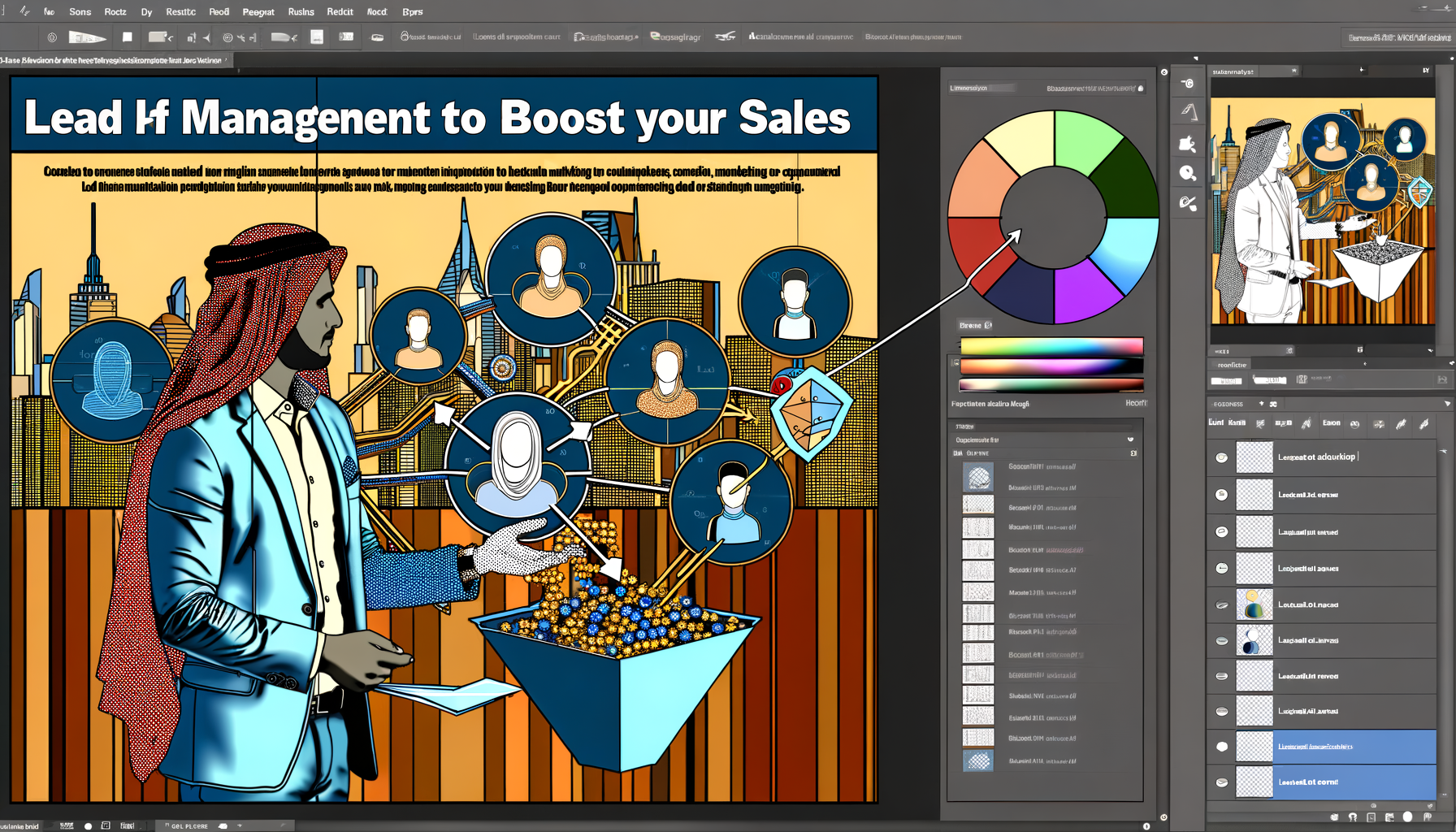Toggle eye icon of bottom highlighted layer
The image size is (1456, 832).
coord(1221,782)
